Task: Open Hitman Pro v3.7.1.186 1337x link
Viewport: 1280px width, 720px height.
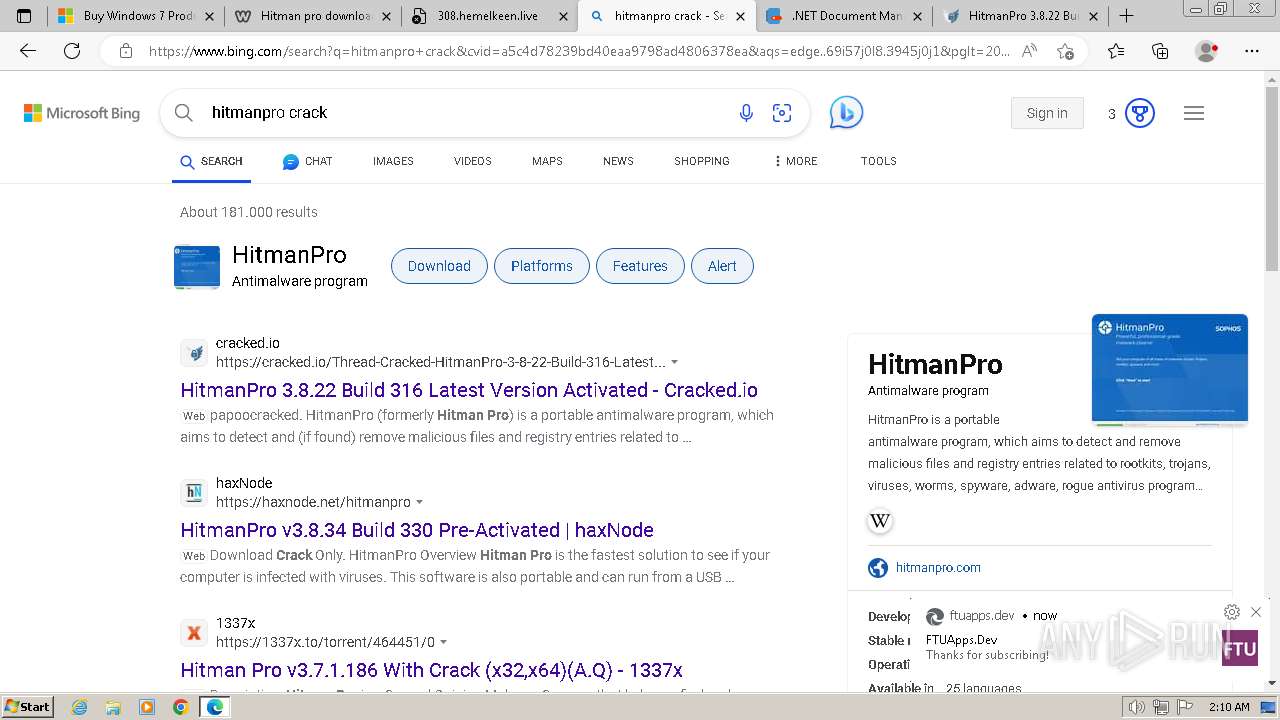Action: (432, 670)
